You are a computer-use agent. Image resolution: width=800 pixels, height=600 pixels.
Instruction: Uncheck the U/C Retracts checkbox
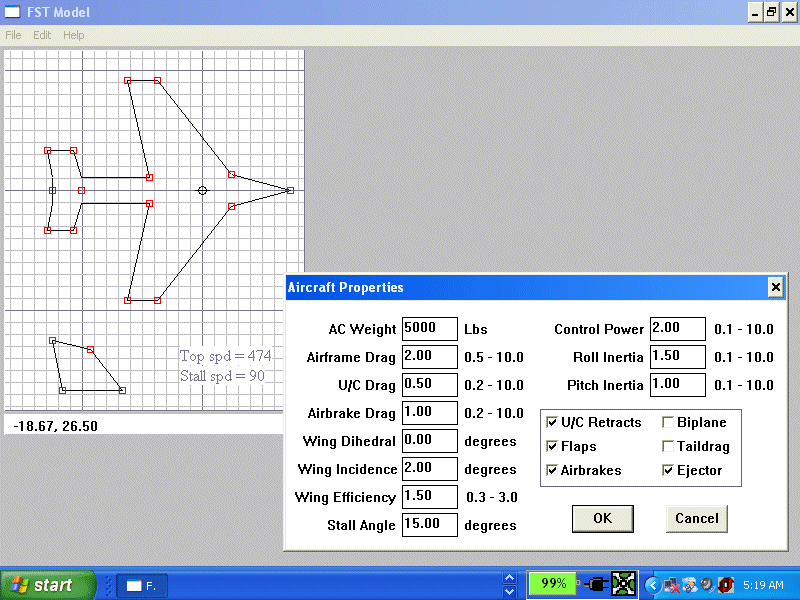(x=553, y=422)
